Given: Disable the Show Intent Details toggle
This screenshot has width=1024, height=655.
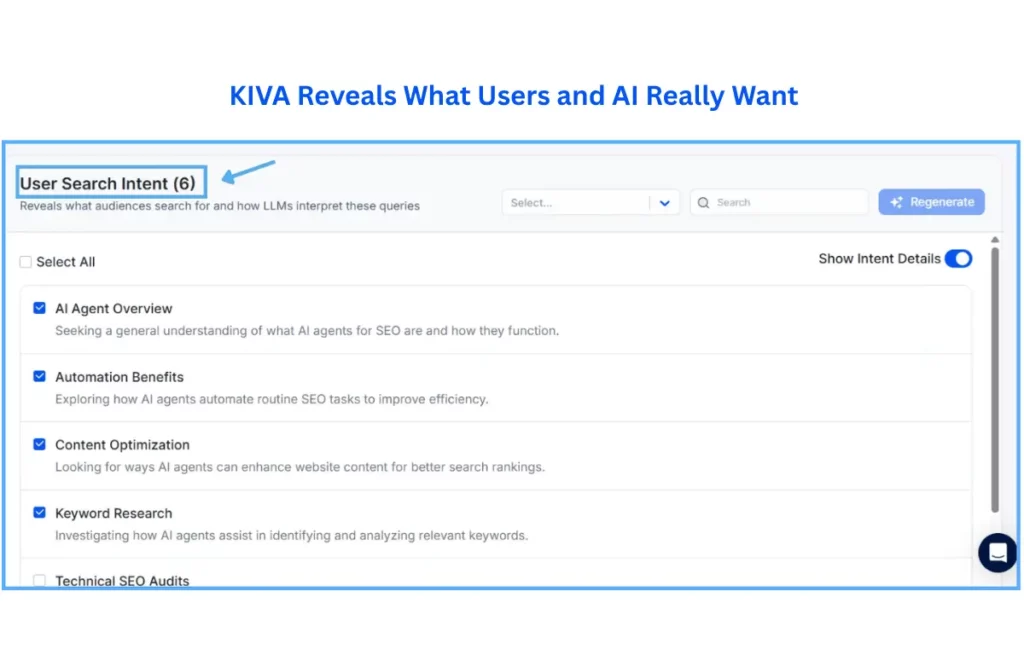Looking at the screenshot, I should point(958,258).
